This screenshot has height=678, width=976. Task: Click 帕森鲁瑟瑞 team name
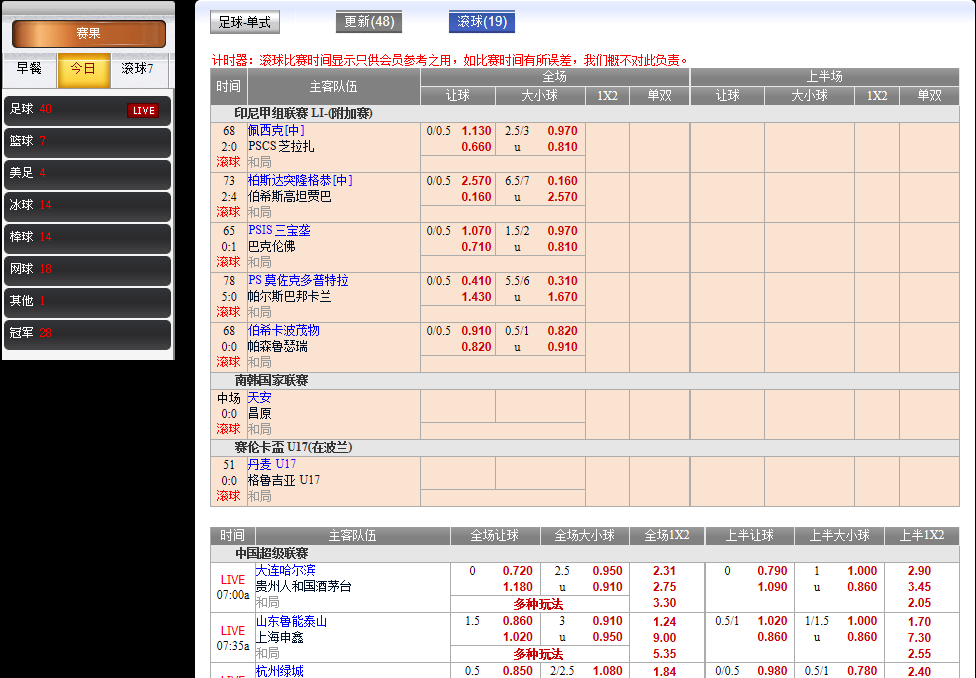(x=278, y=346)
